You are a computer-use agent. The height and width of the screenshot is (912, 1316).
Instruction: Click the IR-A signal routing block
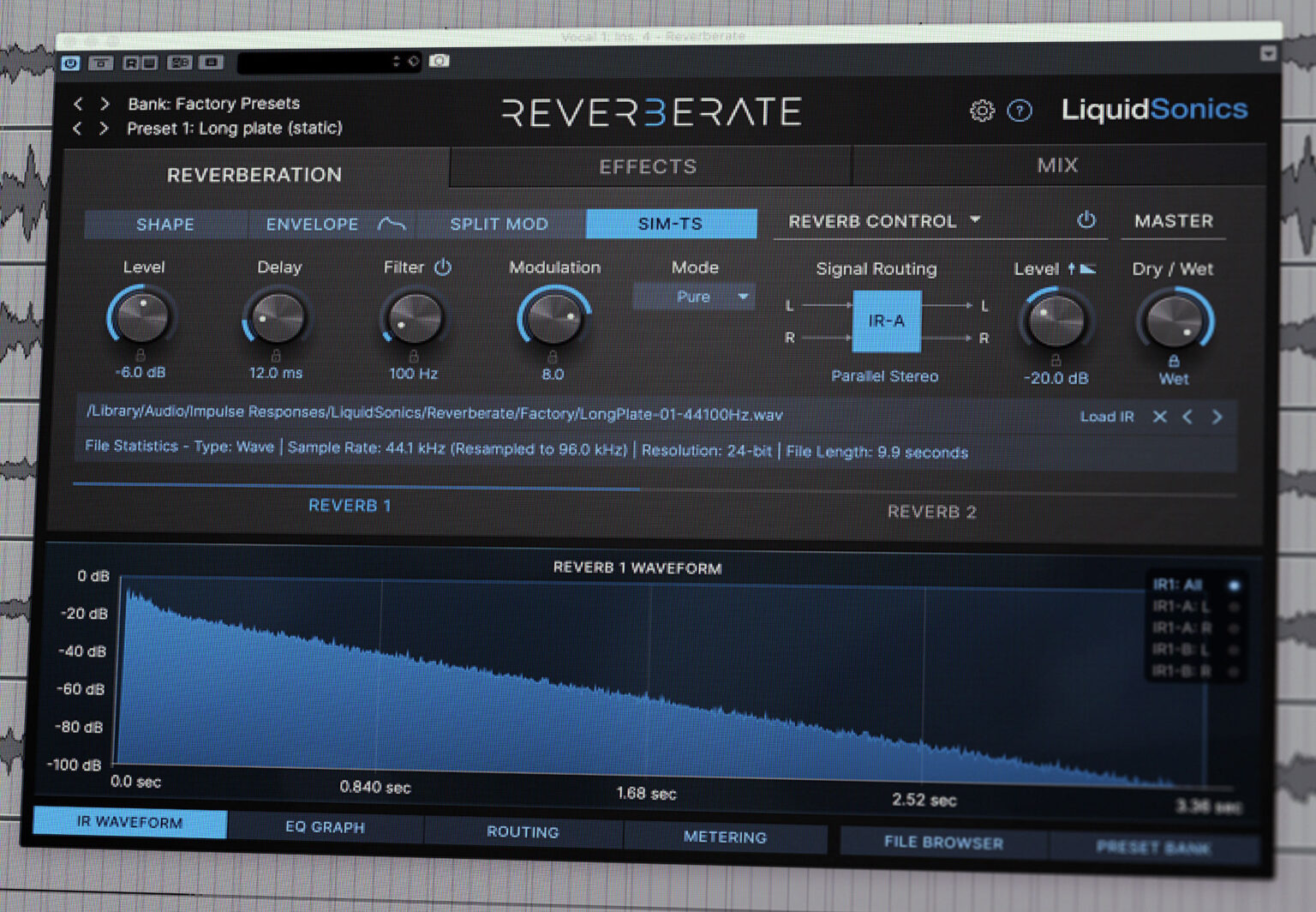tap(886, 321)
